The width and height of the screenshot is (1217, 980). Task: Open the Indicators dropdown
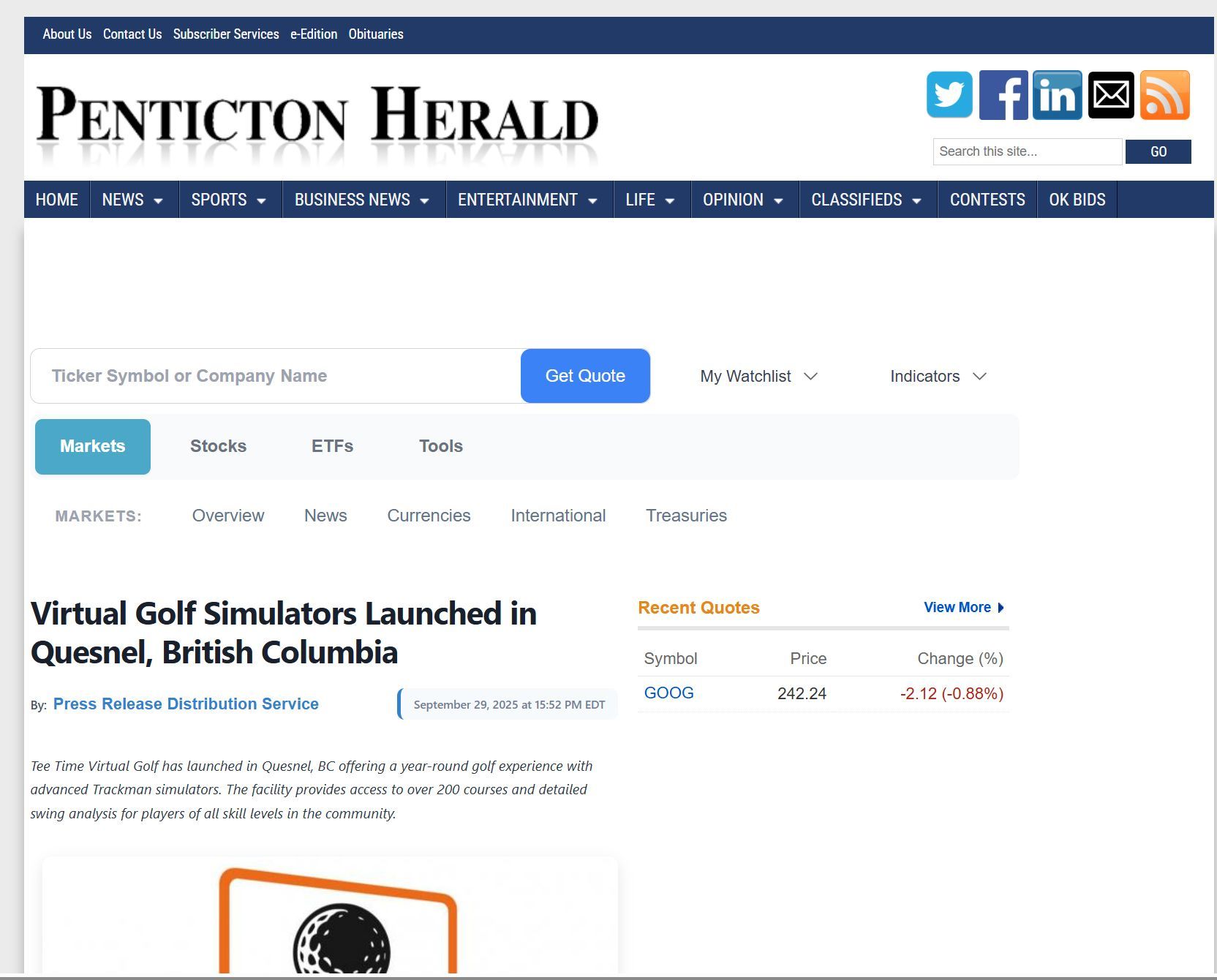tap(938, 376)
